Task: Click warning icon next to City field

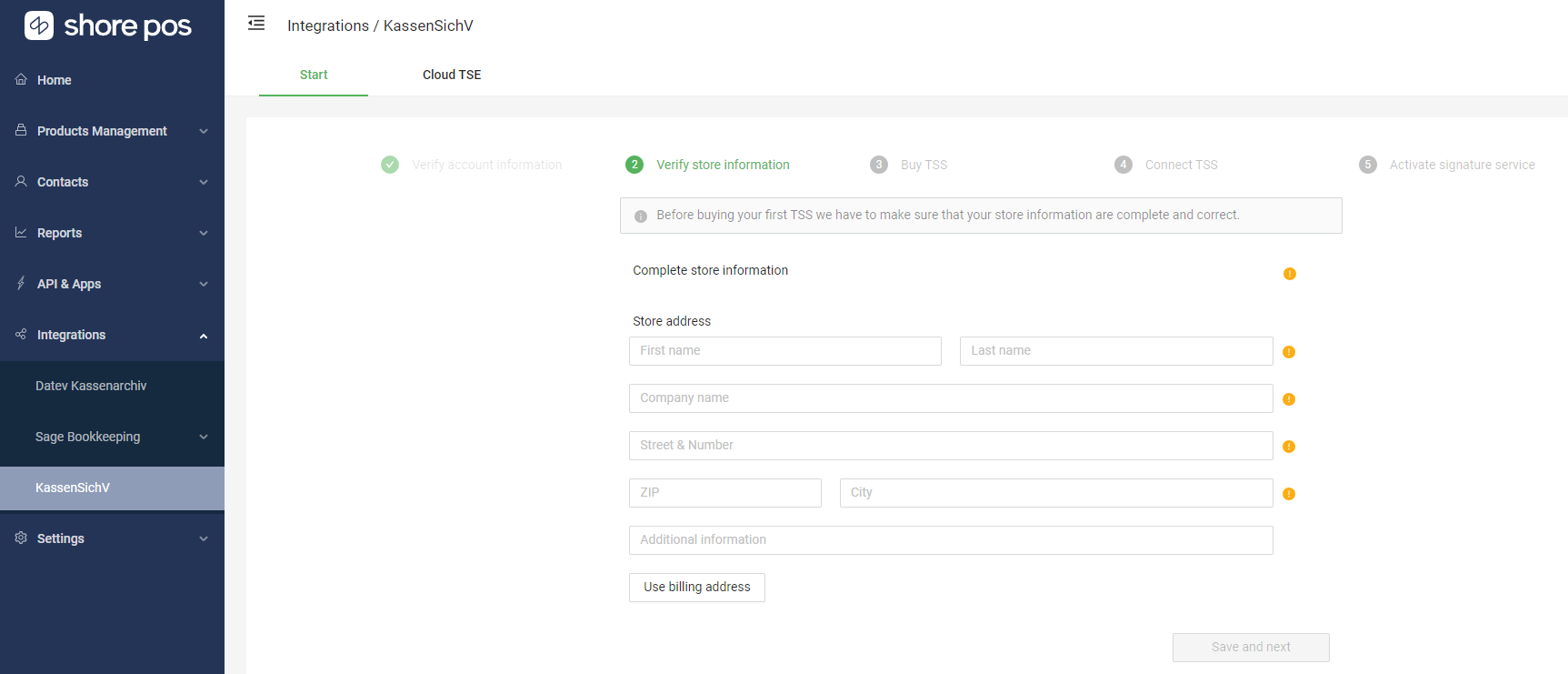Action: [1289, 494]
